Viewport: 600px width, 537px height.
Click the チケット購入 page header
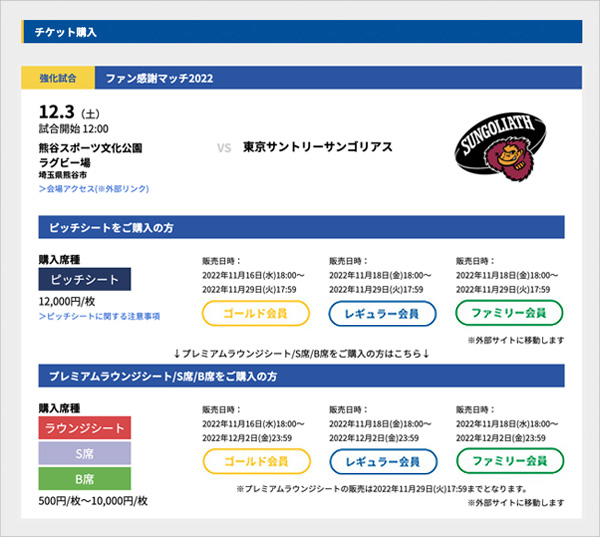point(302,32)
